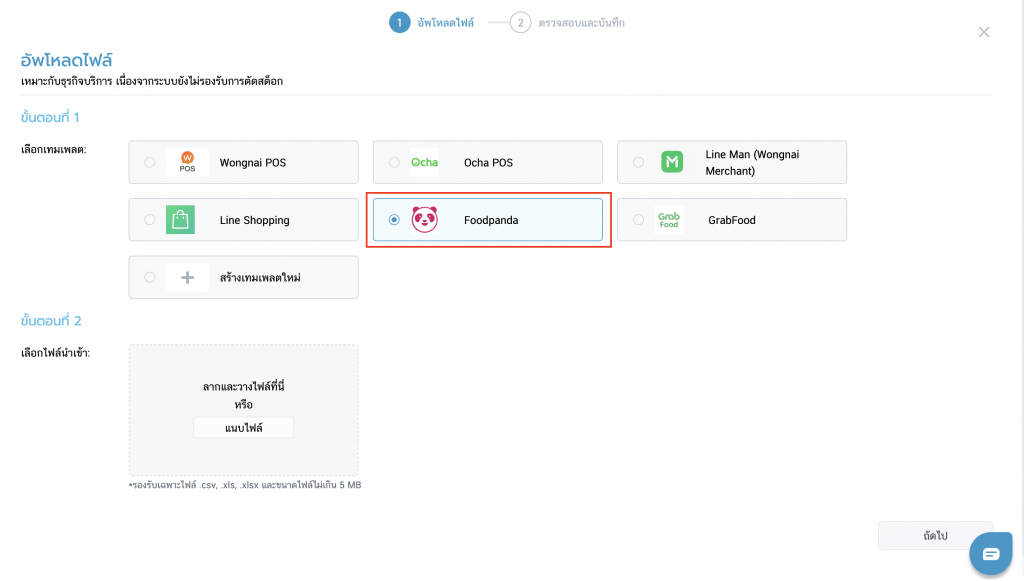
Task: Select the Foodpanda radio button
Action: tap(394, 219)
